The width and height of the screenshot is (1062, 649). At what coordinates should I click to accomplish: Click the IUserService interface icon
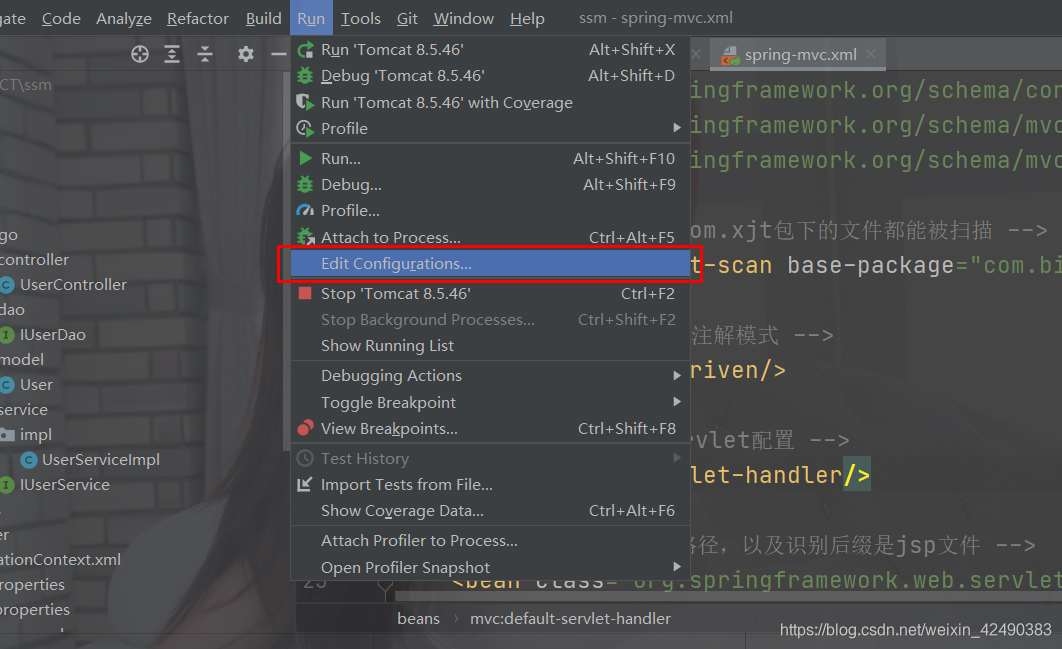7,485
